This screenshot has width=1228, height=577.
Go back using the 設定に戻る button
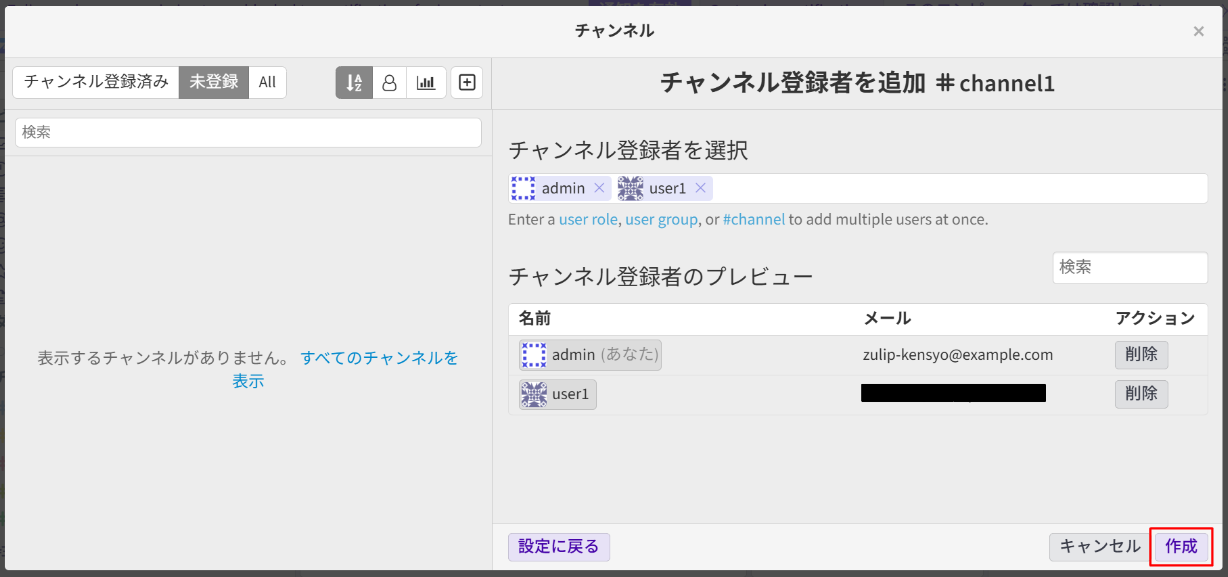tap(558, 547)
